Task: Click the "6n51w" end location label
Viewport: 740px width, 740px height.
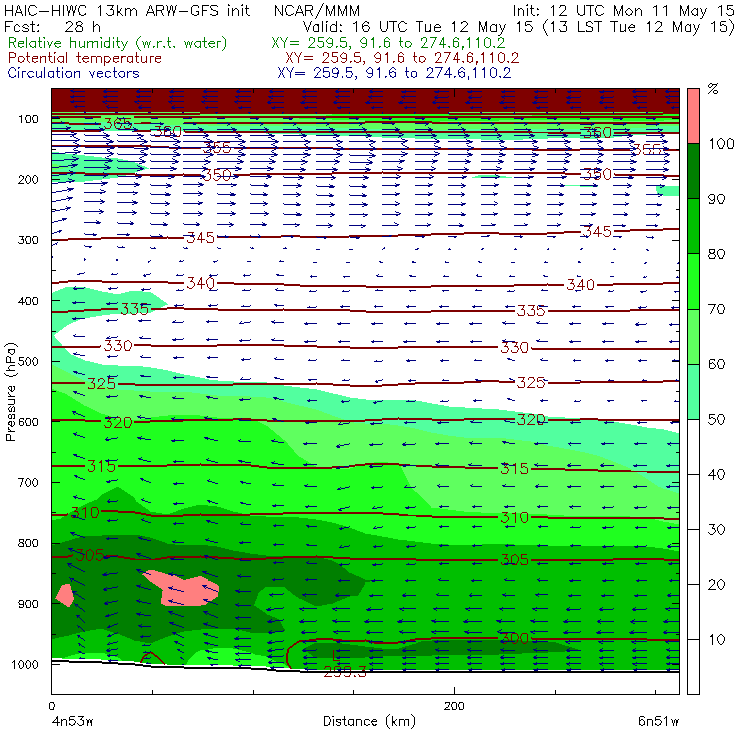Action: click(x=659, y=721)
